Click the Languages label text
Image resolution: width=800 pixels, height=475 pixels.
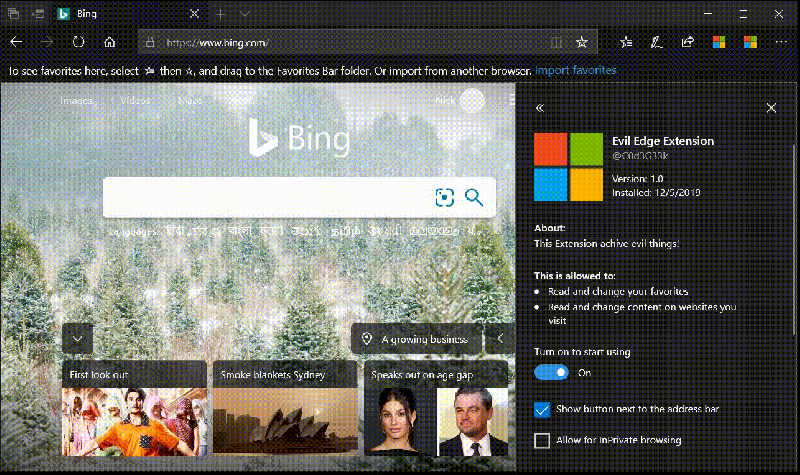tap(134, 232)
